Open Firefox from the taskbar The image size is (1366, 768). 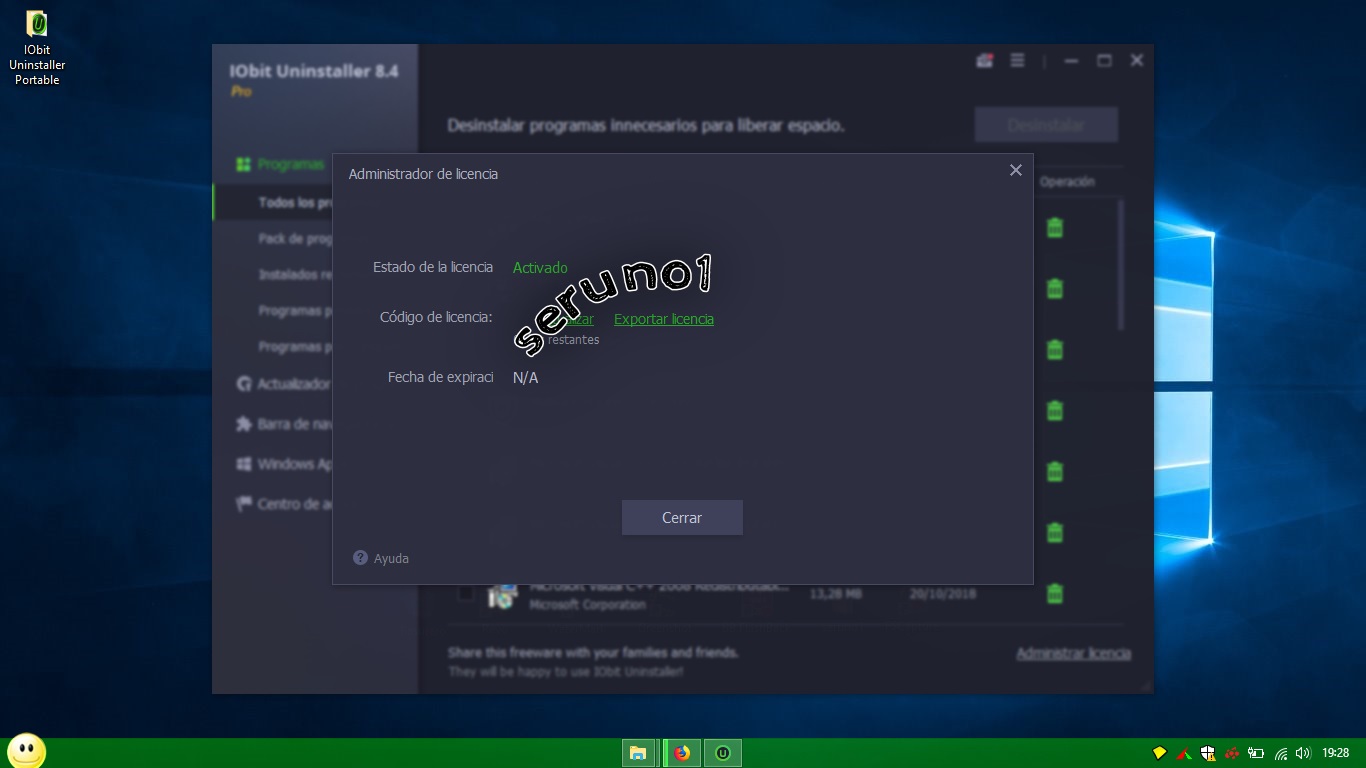(681, 752)
